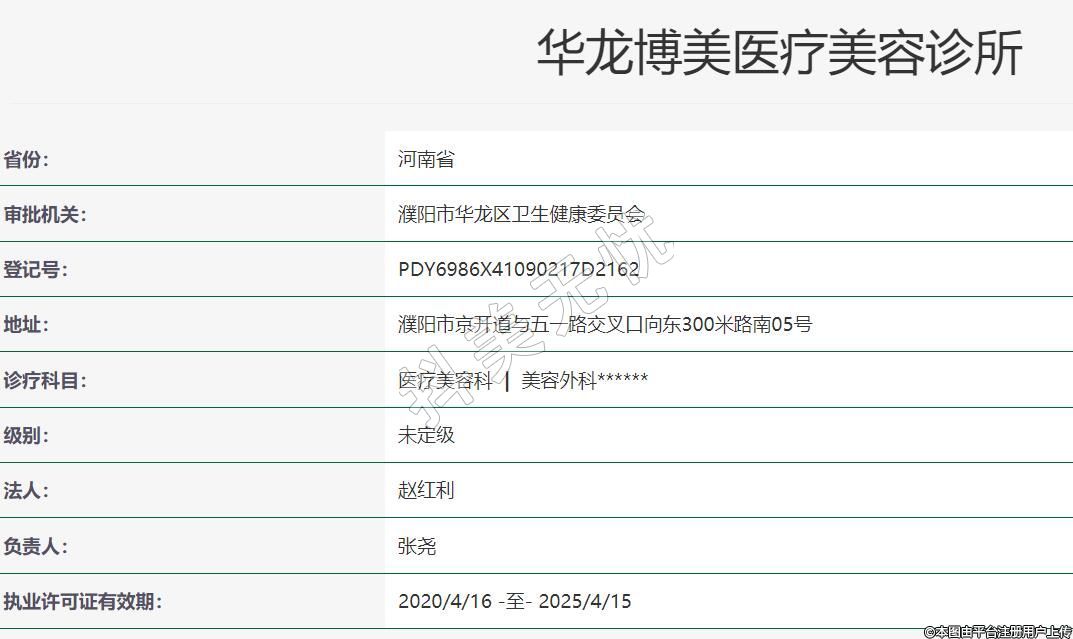Click the 执业许可证有效期 row label
Image resolution: width=1073 pixels, height=639 pixels.
tap(82, 601)
